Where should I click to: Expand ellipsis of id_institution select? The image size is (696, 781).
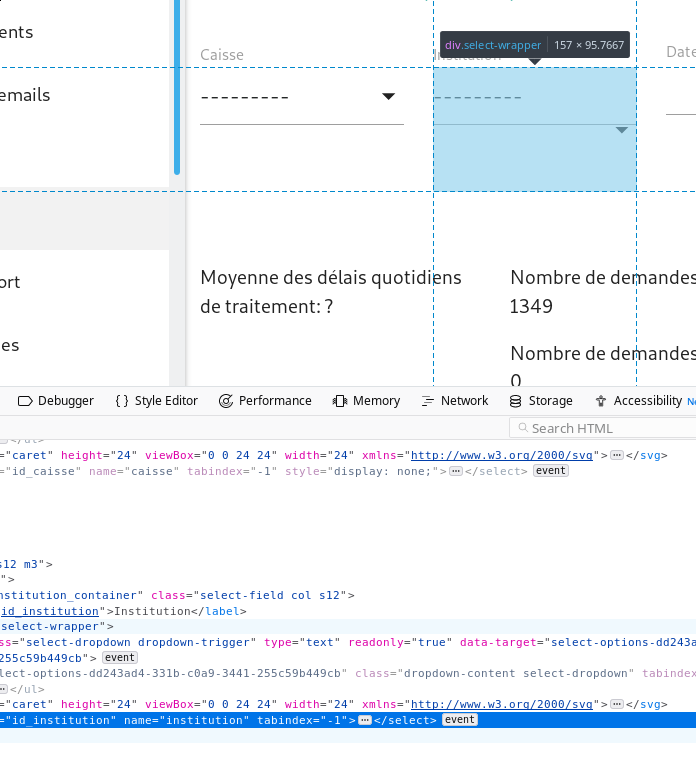365,720
